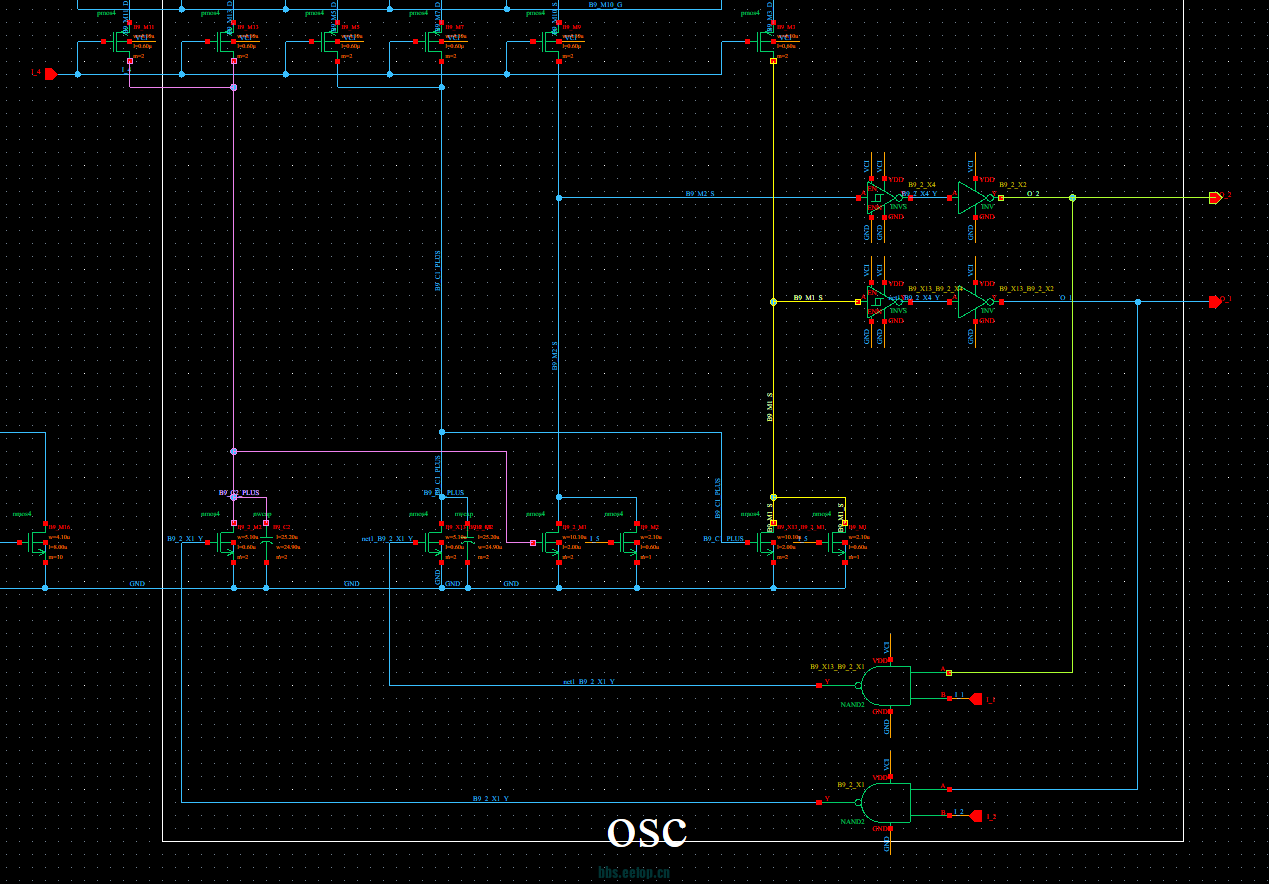Click the I_2 input pin

click(977, 815)
